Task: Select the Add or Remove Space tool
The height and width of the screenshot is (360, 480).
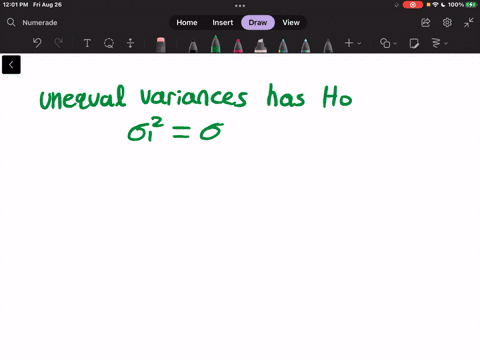Action: click(x=130, y=43)
